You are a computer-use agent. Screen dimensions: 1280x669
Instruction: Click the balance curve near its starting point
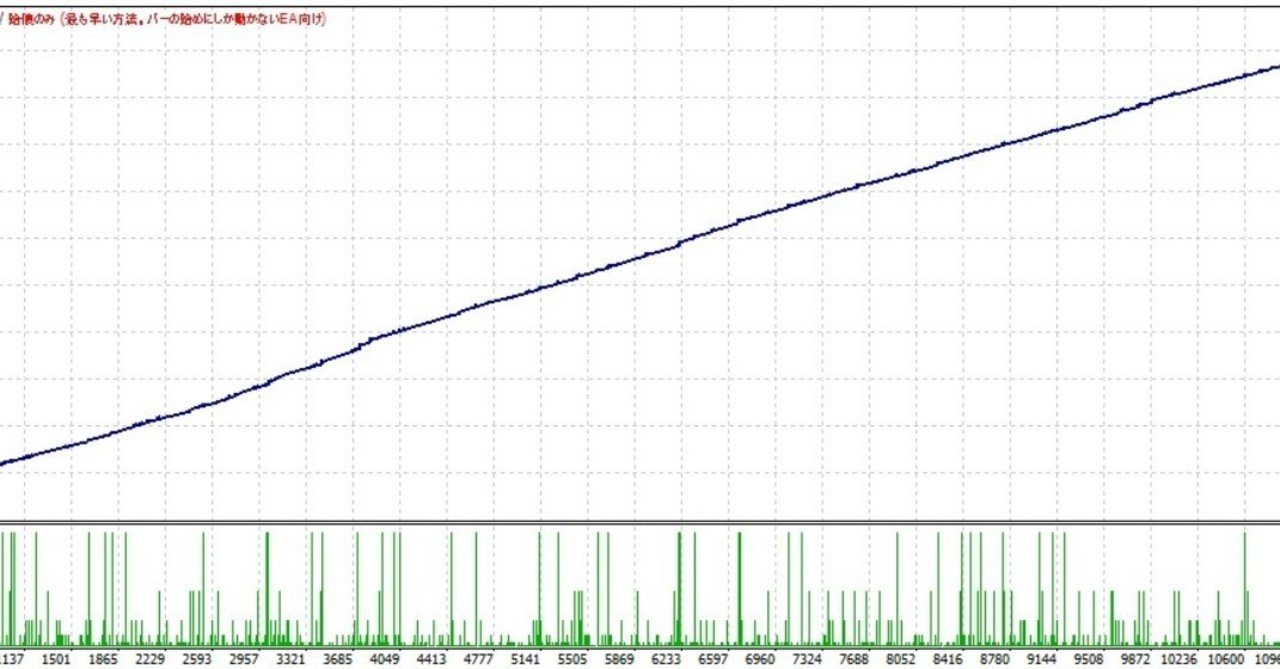coord(5,462)
